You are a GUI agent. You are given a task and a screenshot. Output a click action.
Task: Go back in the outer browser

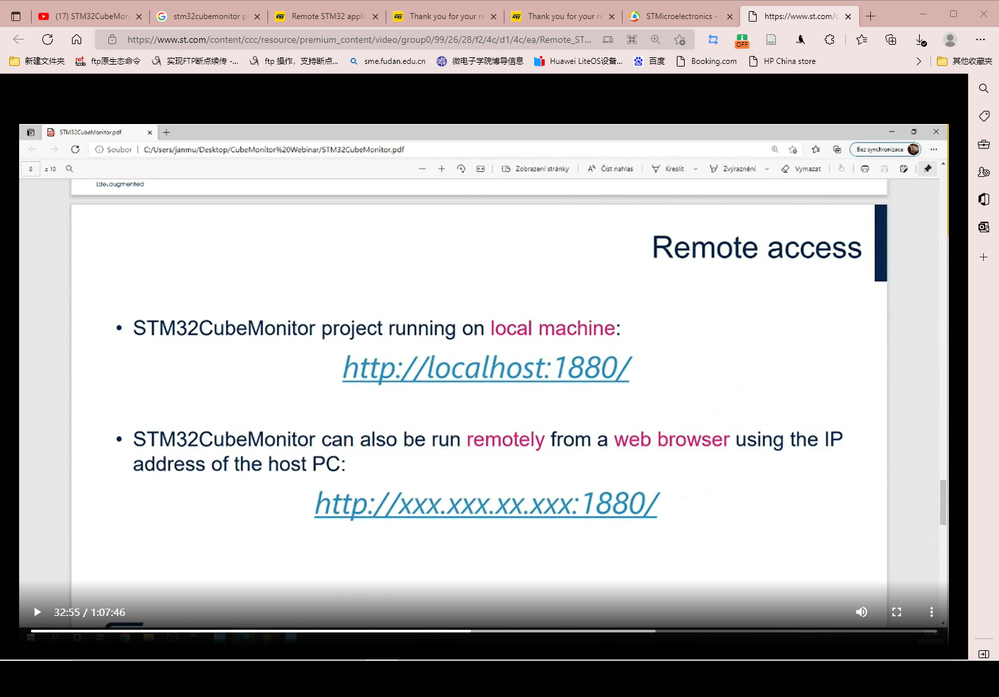[x=18, y=40]
